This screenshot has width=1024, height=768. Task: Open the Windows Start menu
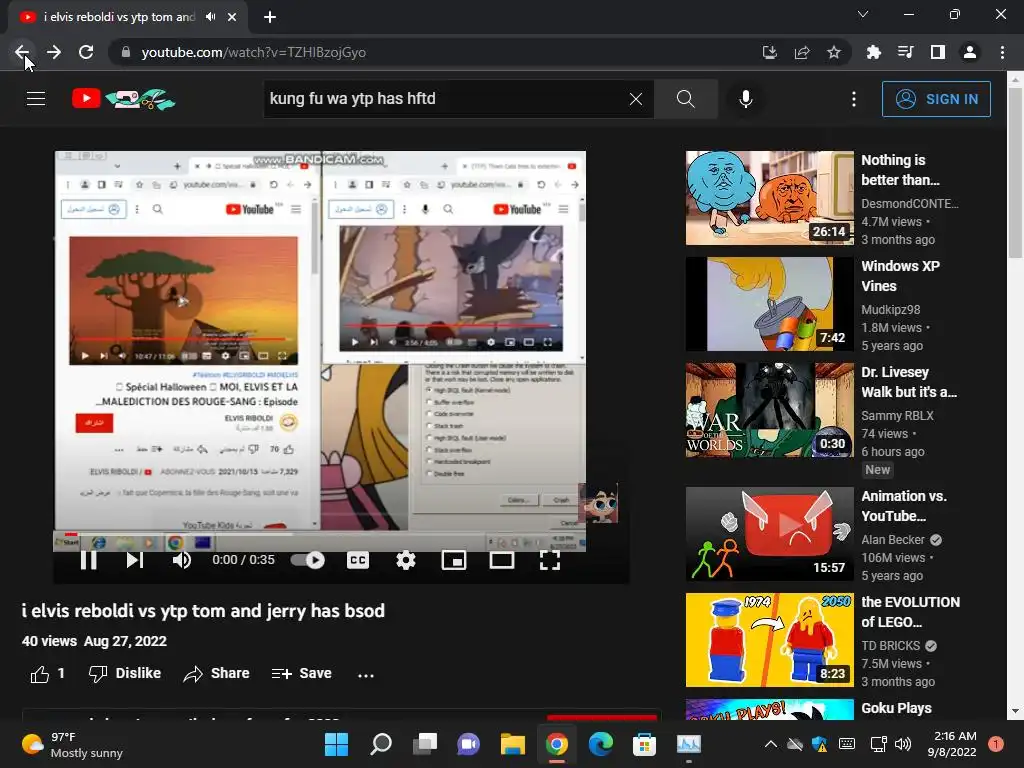[337, 744]
